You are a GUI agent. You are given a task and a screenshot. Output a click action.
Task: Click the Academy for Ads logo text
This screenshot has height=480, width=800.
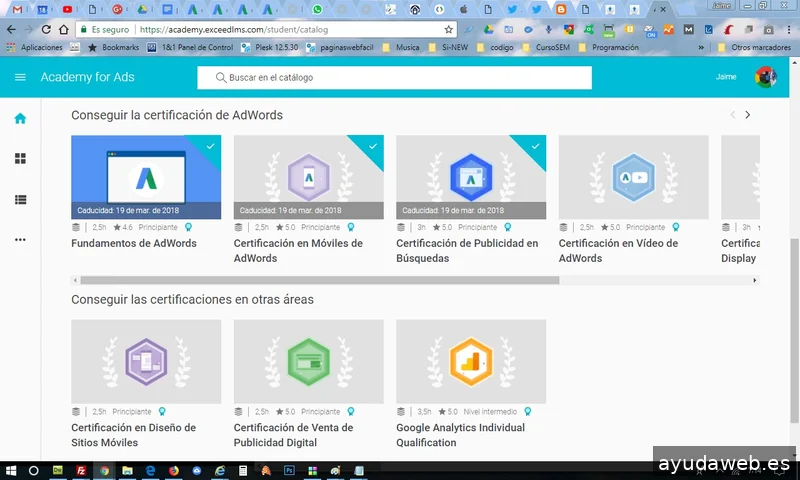(87, 77)
